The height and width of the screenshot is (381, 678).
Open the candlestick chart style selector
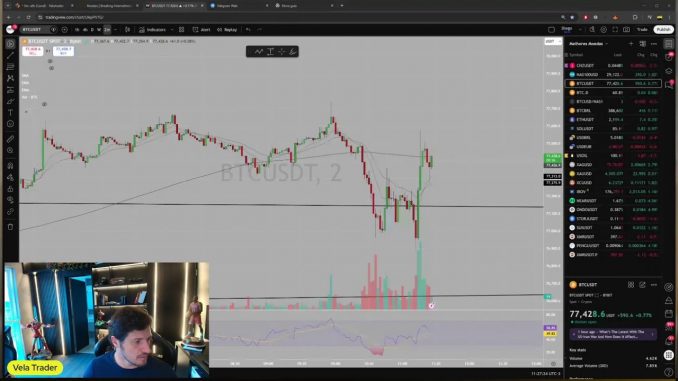(x=128, y=30)
